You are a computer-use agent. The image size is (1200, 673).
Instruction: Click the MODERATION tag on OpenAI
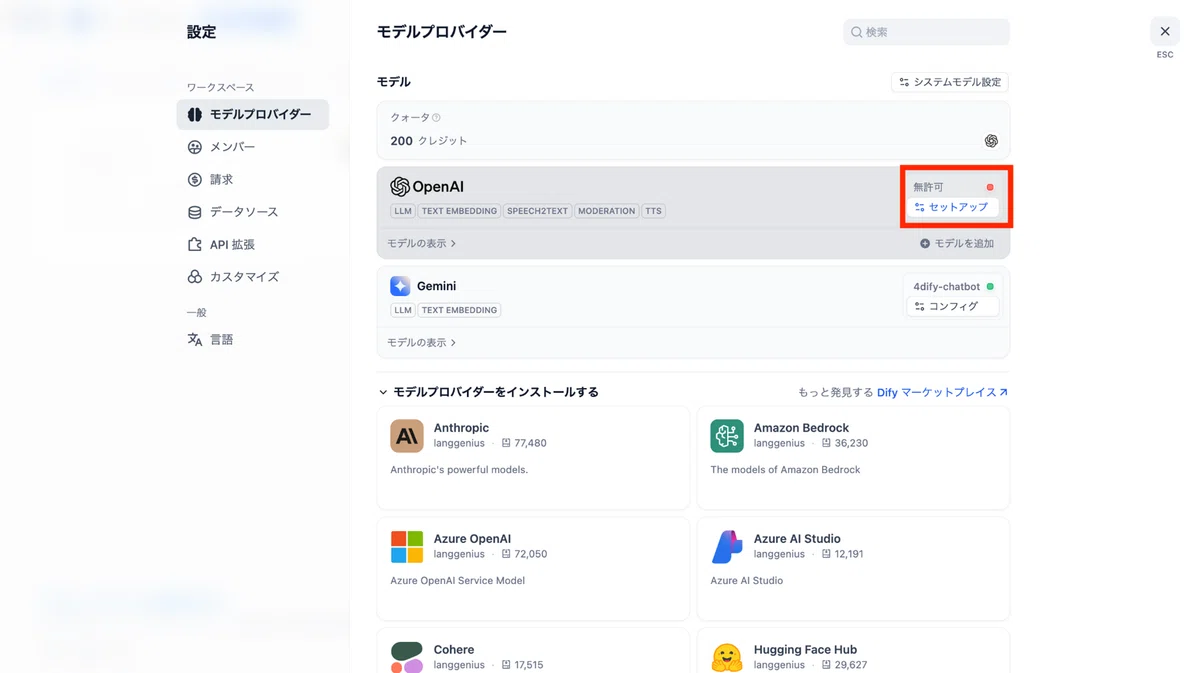point(606,211)
